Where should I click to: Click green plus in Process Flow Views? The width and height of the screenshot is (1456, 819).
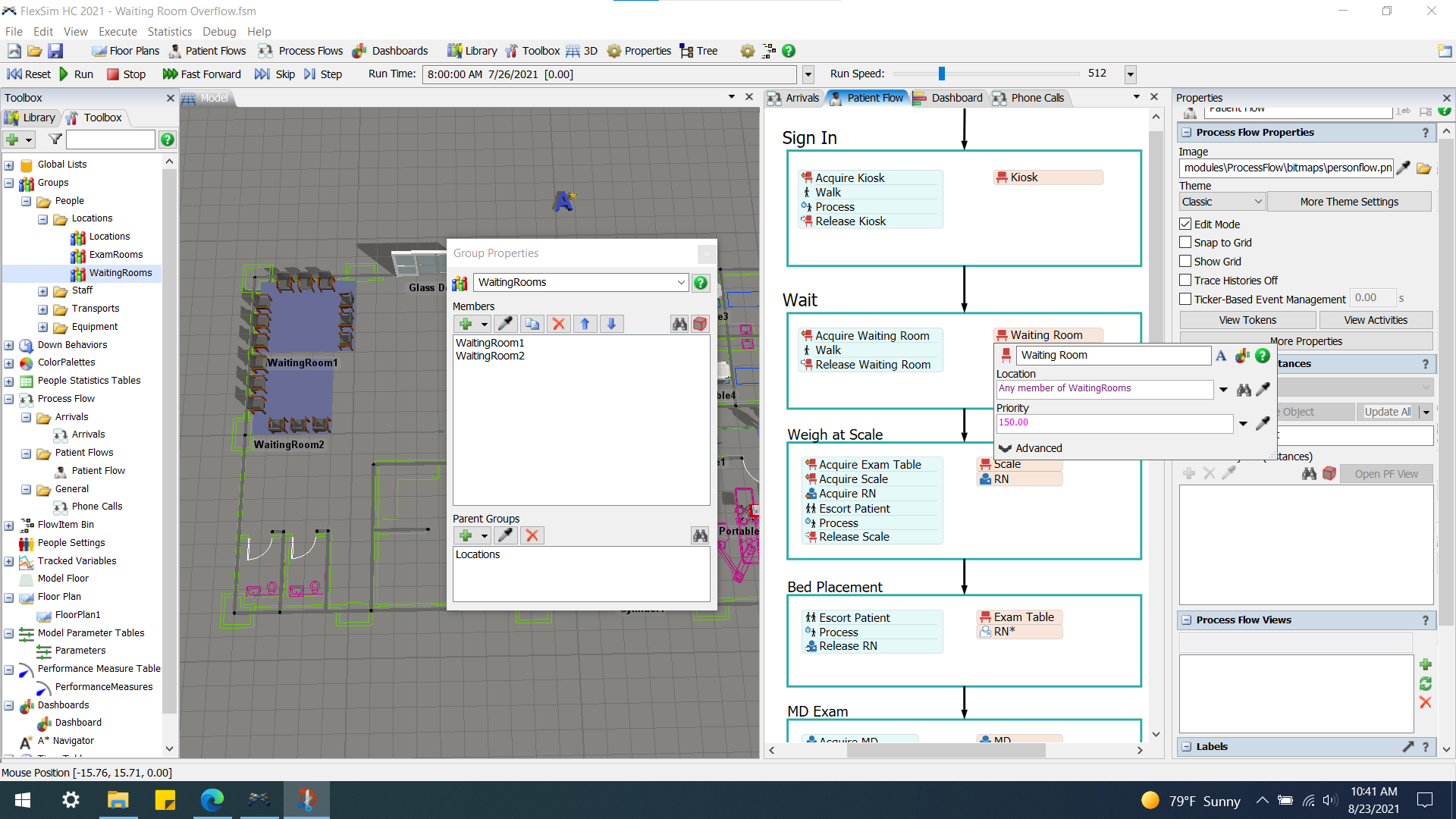coord(1426,664)
